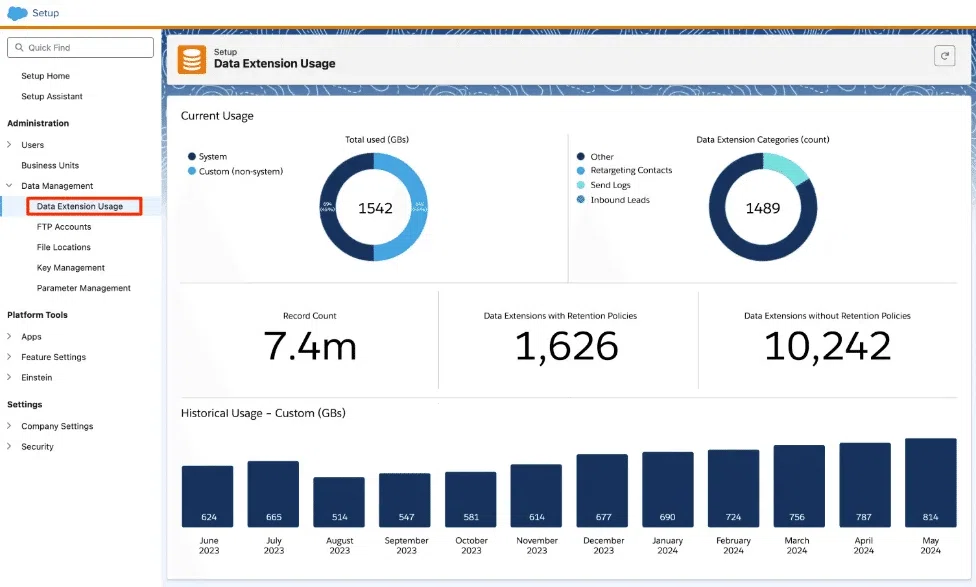
Task: Click the Salesforce cloud logo
Action: tap(17, 12)
